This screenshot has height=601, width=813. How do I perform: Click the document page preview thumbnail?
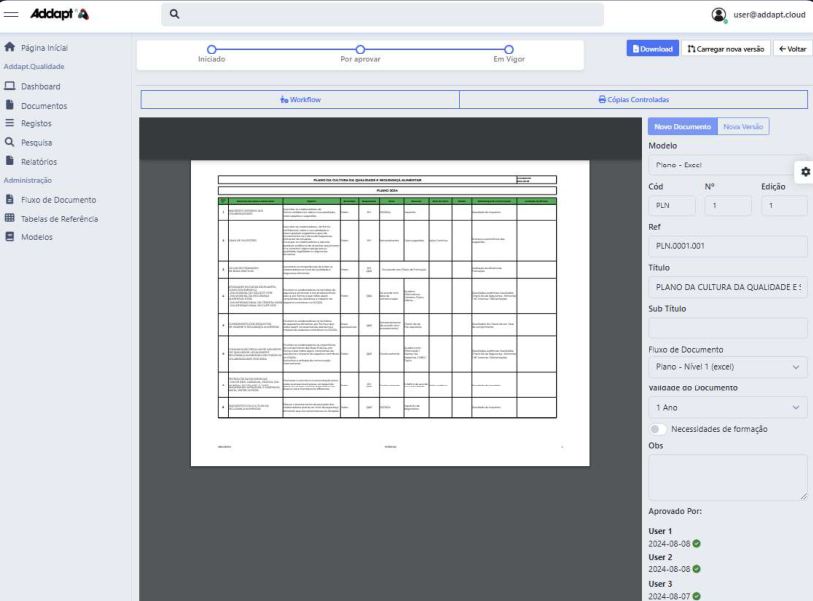[x=390, y=313]
